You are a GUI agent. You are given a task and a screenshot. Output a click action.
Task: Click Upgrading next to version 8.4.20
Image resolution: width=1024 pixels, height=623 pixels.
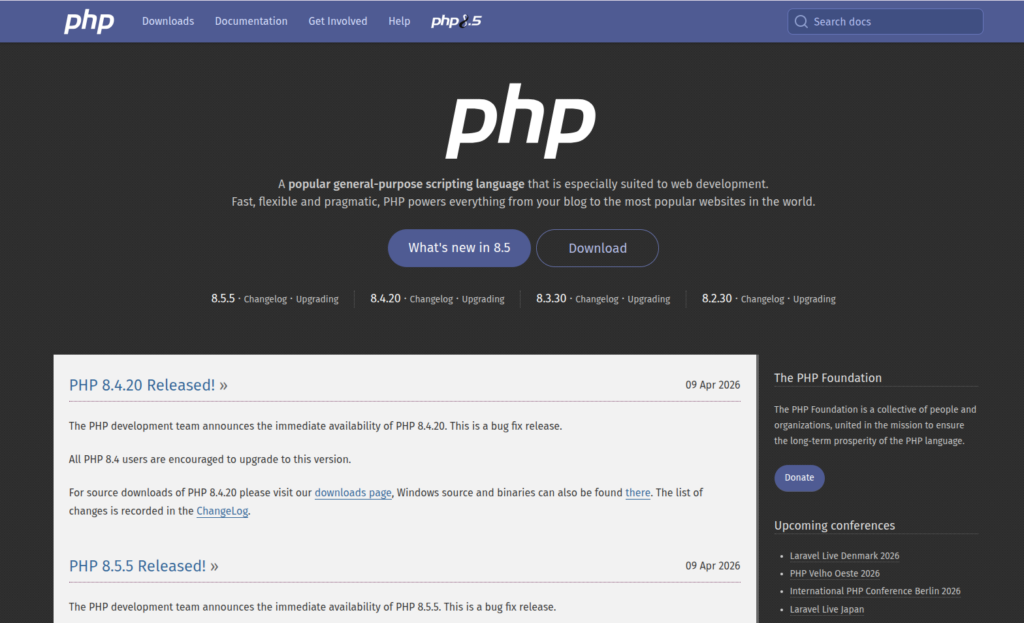(x=483, y=298)
